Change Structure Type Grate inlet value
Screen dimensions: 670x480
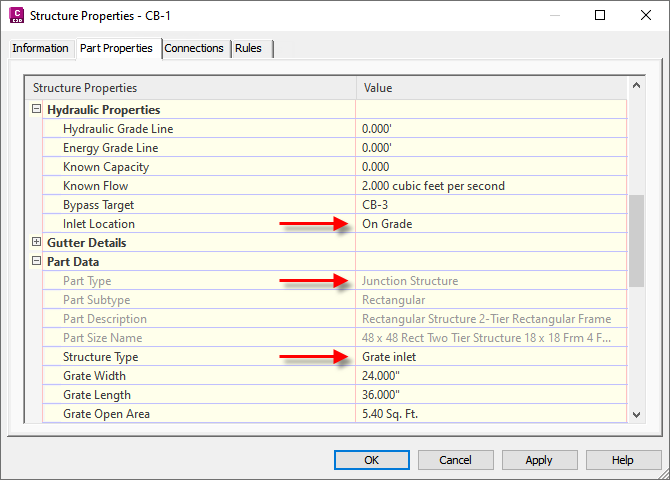[x=491, y=357]
